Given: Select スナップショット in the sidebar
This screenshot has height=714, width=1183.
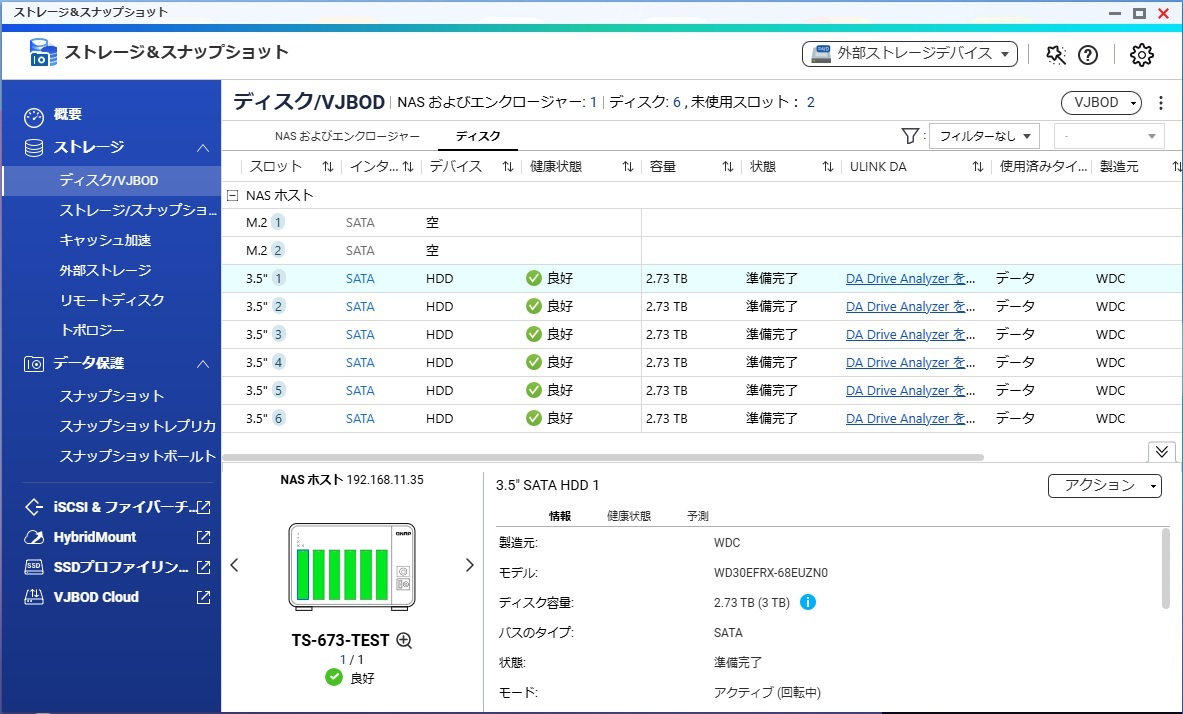Looking at the screenshot, I should 112,396.
